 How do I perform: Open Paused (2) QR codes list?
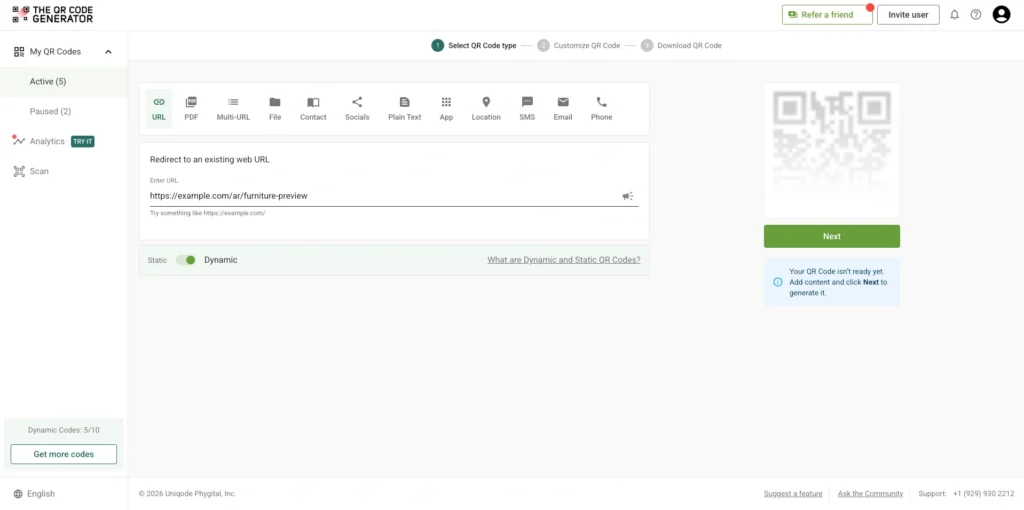50,112
